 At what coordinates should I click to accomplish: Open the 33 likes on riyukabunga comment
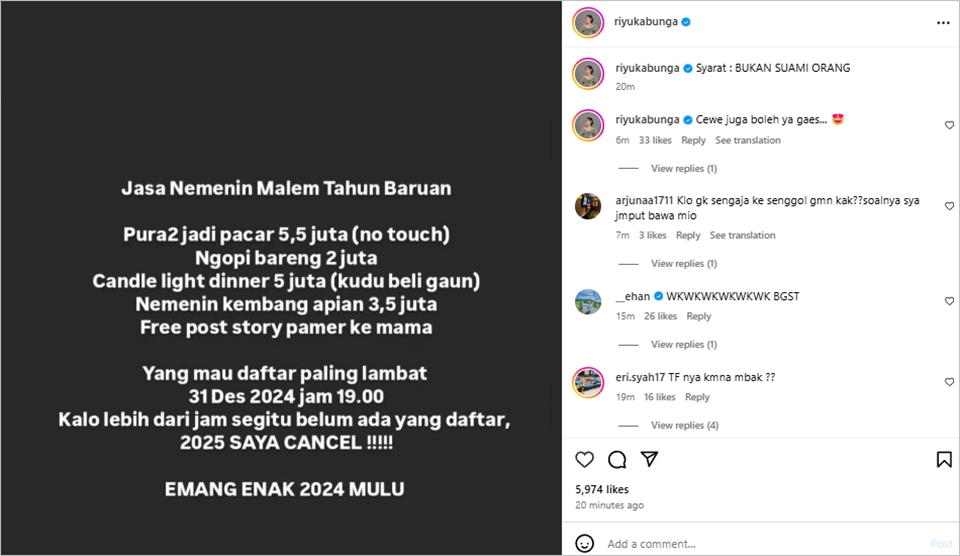655,140
